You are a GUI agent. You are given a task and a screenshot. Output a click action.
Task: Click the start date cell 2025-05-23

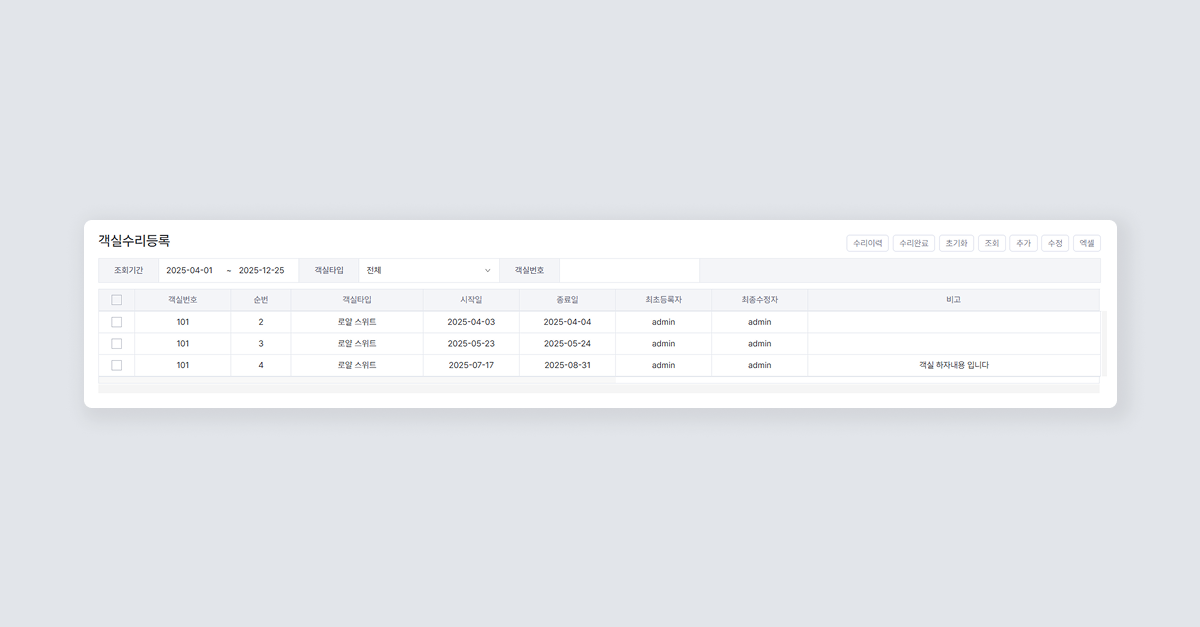[x=471, y=343]
